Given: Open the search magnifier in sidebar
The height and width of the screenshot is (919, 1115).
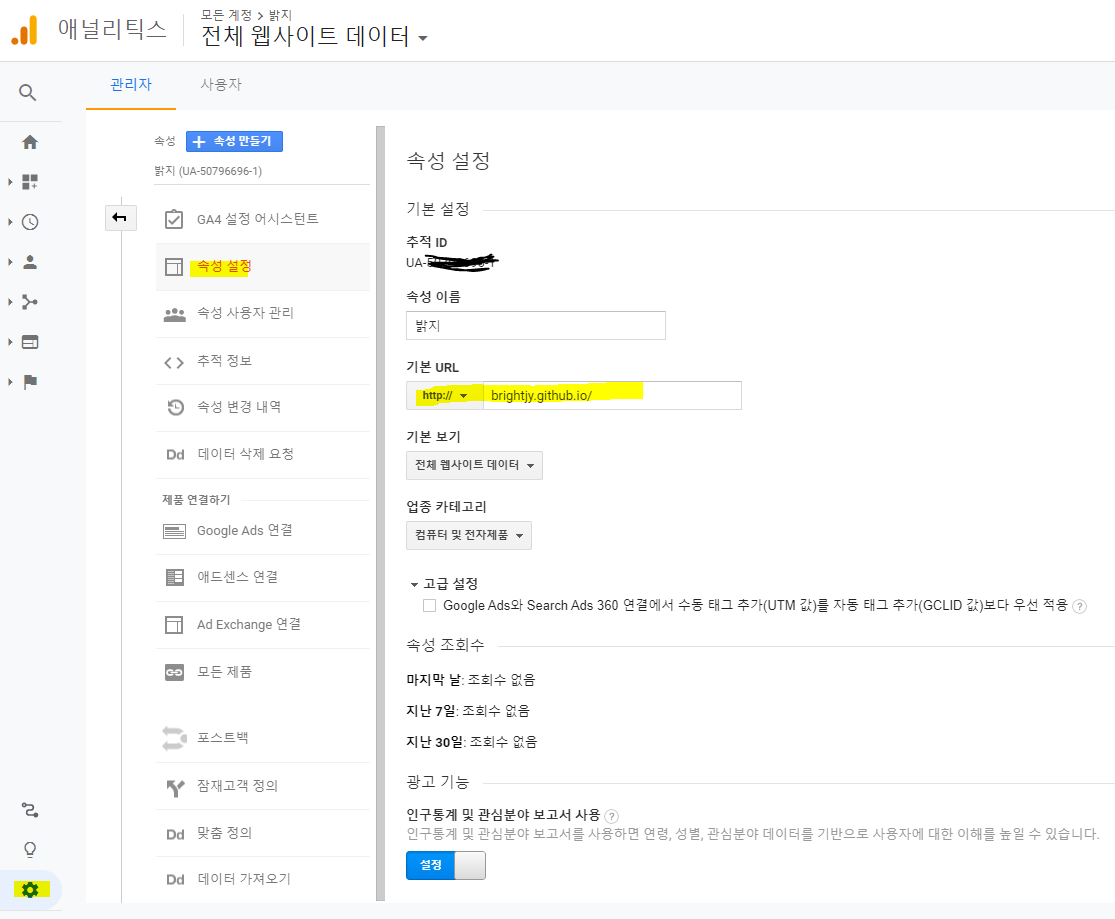Looking at the screenshot, I should point(27,92).
